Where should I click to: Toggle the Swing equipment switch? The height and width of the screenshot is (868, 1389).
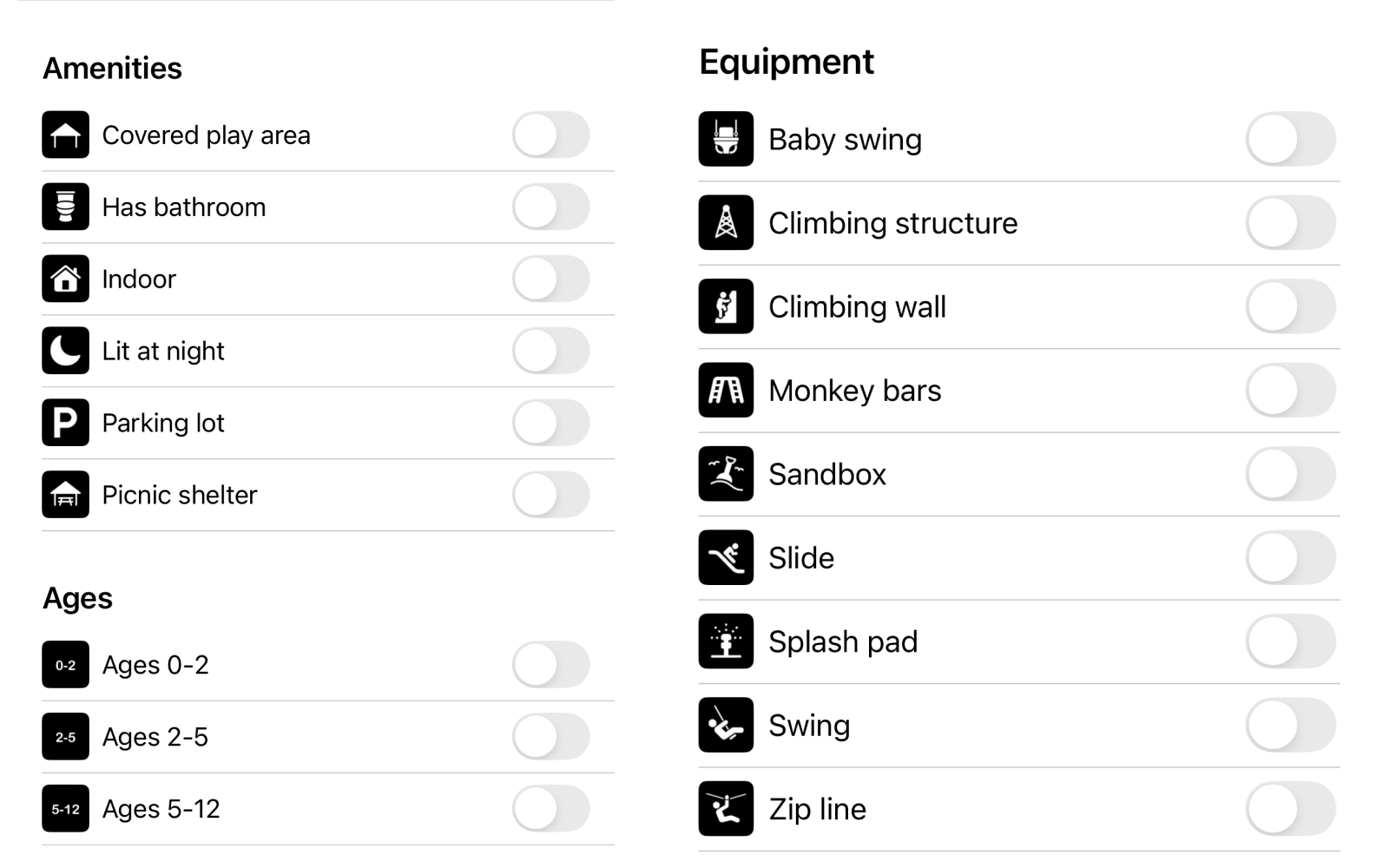click(1290, 726)
